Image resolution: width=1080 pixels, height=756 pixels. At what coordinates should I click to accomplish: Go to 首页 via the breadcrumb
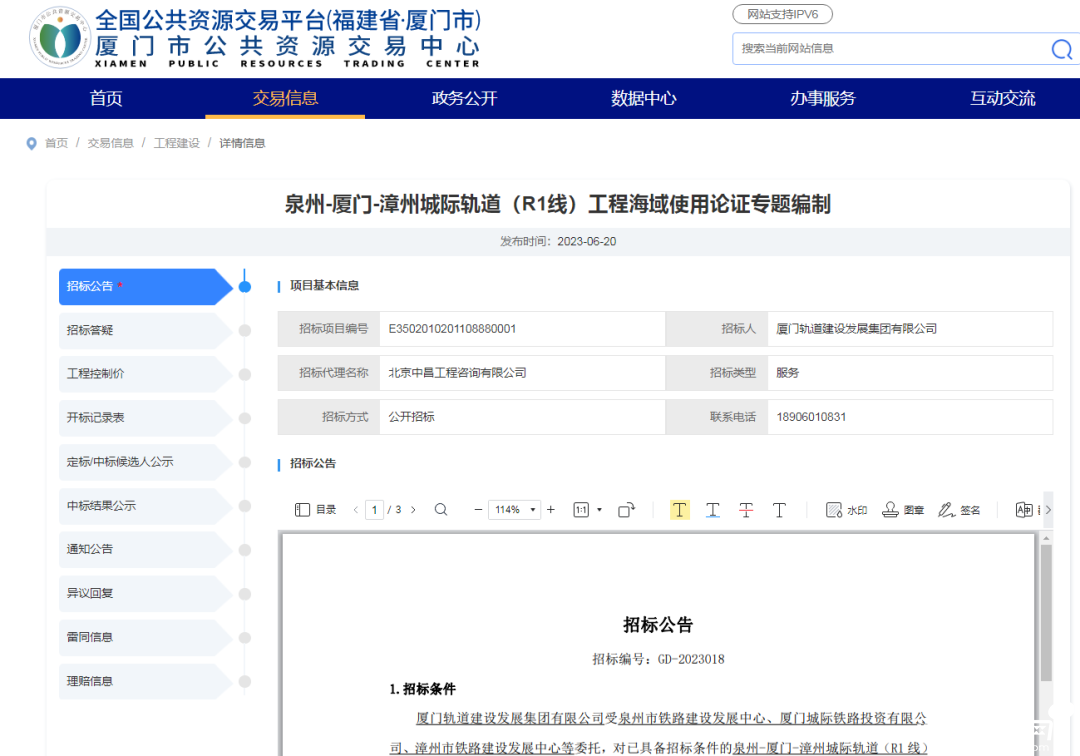click(x=56, y=143)
